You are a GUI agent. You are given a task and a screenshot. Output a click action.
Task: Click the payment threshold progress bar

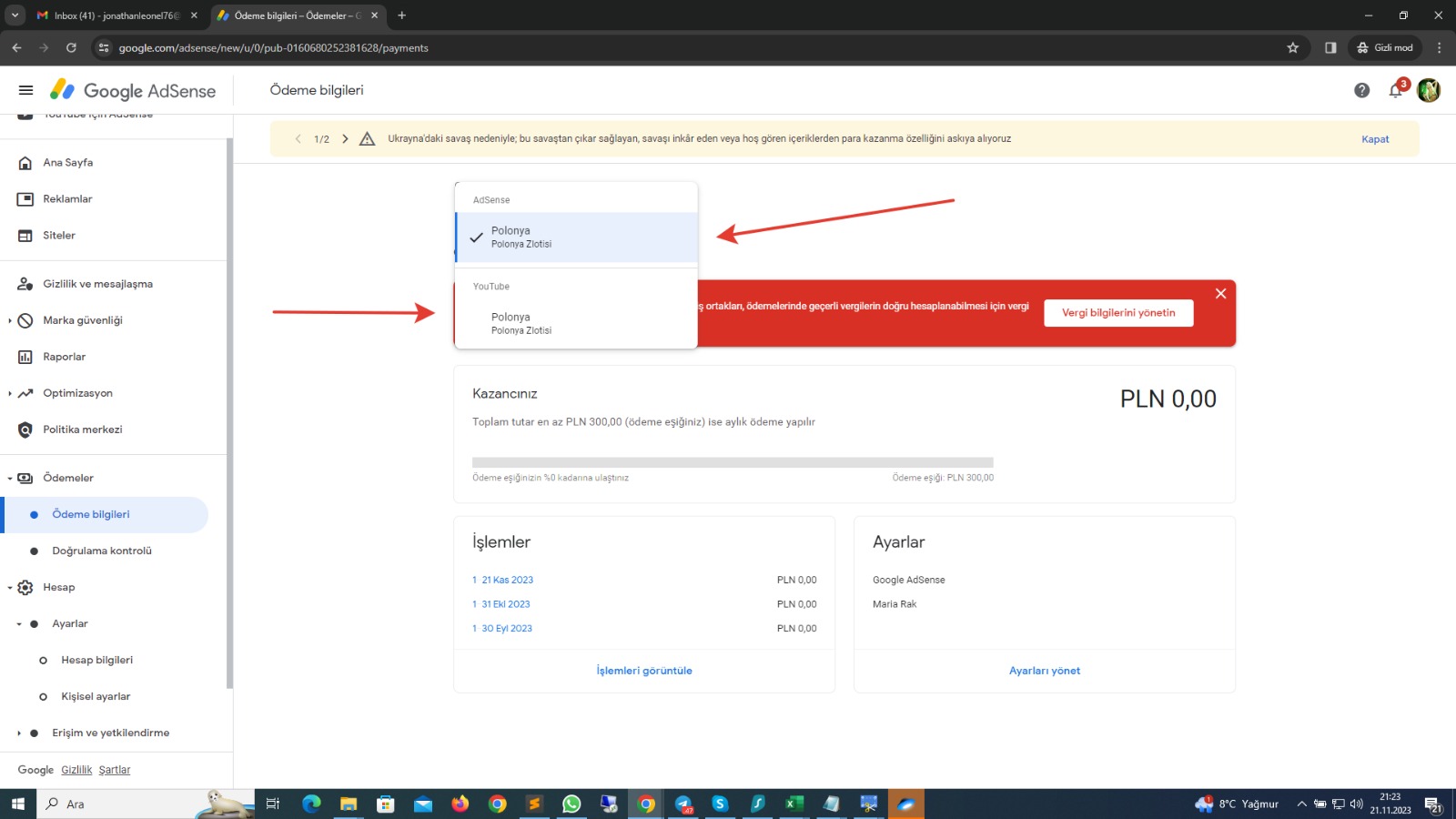click(x=733, y=462)
